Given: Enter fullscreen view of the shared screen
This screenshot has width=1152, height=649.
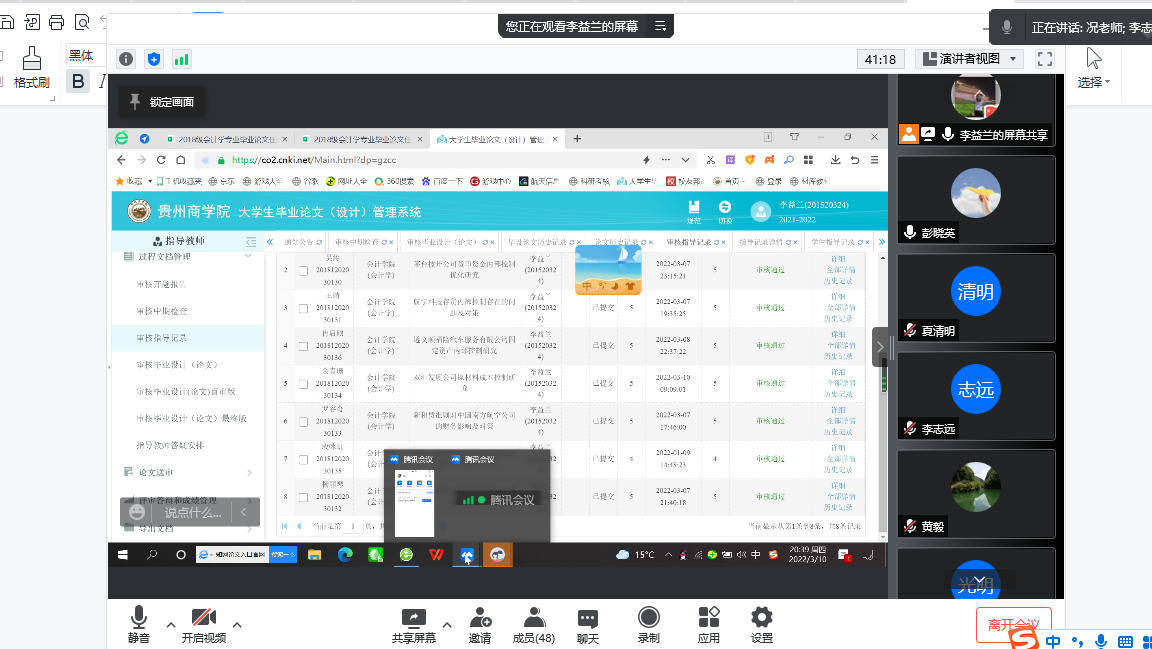Looking at the screenshot, I should point(1044,59).
